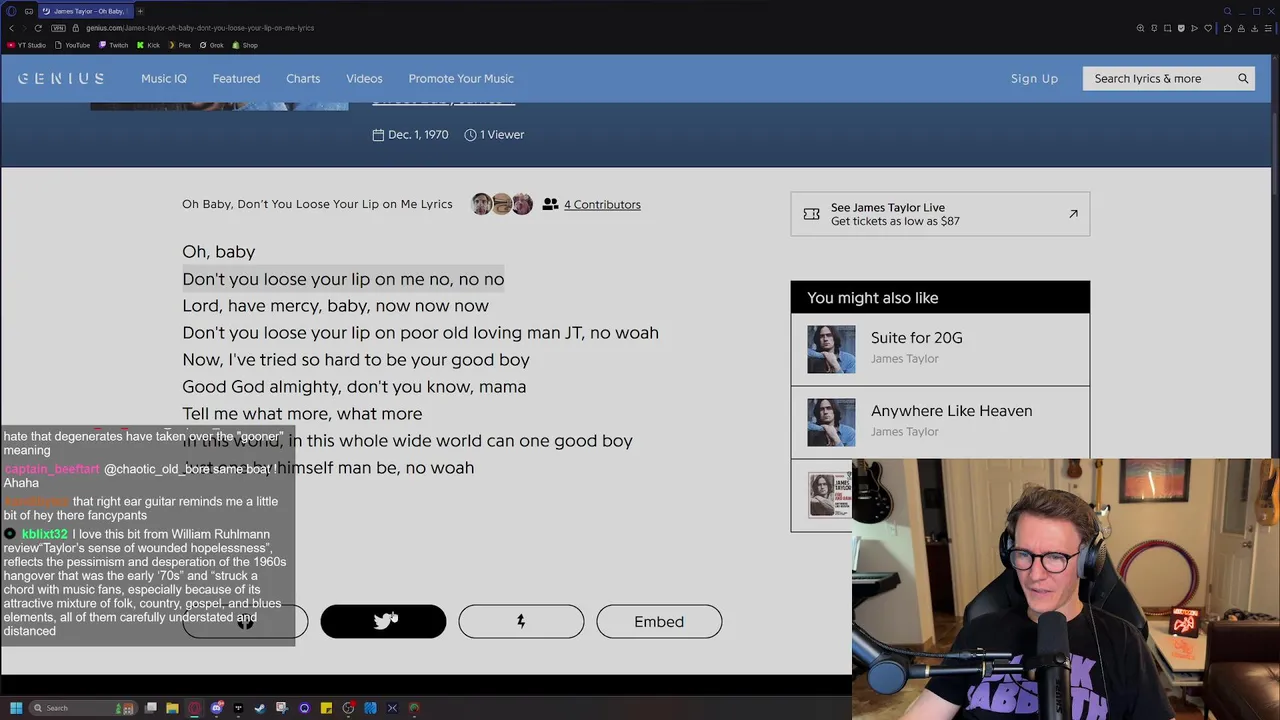Click the ticket banner external arrow icon
1280x720 pixels.
coord(1073,213)
